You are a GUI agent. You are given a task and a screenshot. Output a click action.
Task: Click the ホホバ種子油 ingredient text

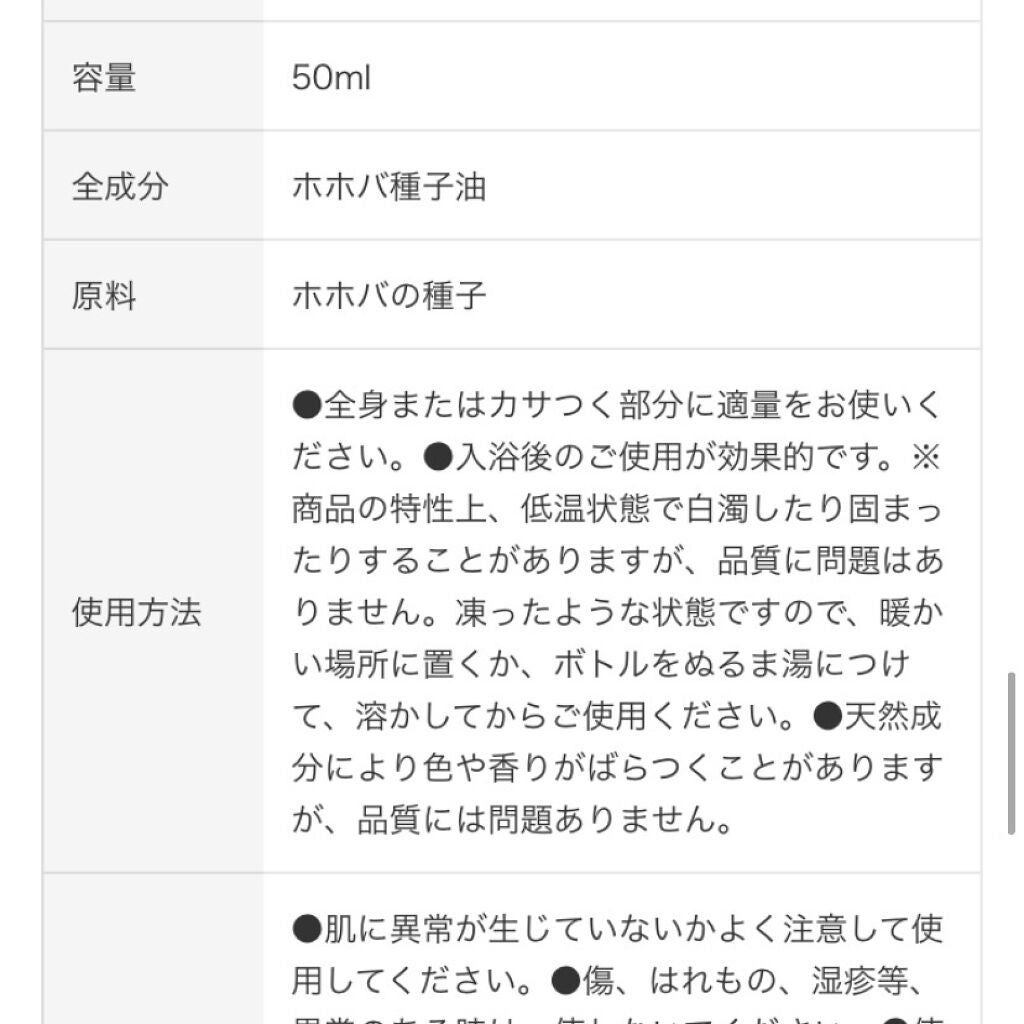(x=389, y=186)
